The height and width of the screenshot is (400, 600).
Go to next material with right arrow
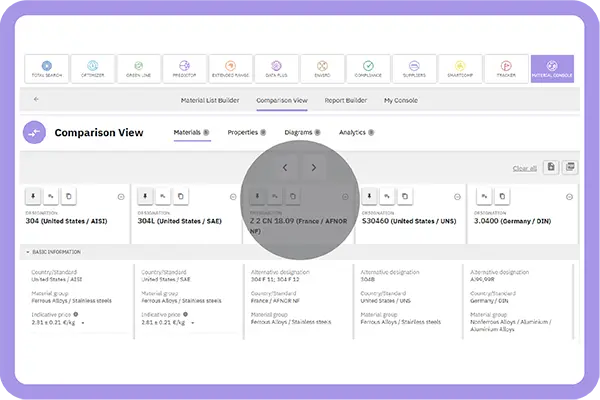point(314,167)
